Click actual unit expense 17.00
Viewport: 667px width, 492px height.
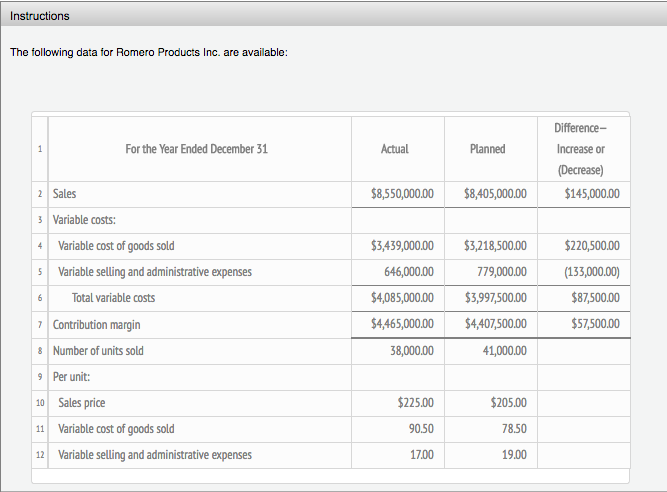click(x=422, y=455)
